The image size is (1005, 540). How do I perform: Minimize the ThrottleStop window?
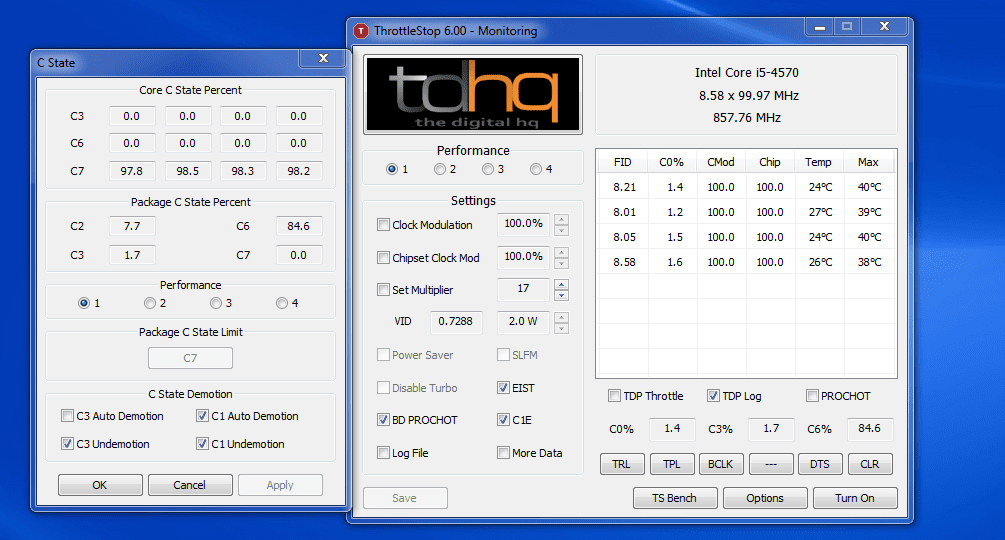click(x=820, y=27)
